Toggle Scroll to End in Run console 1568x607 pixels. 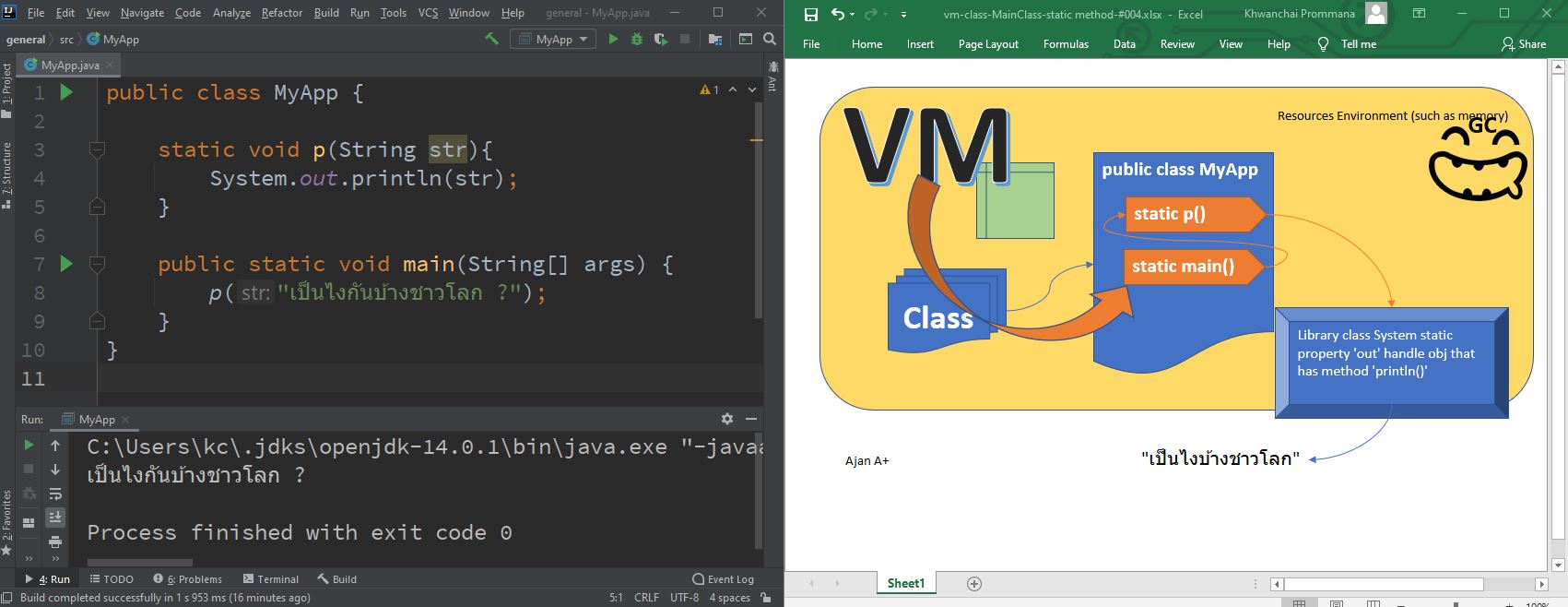click(55, 518)
